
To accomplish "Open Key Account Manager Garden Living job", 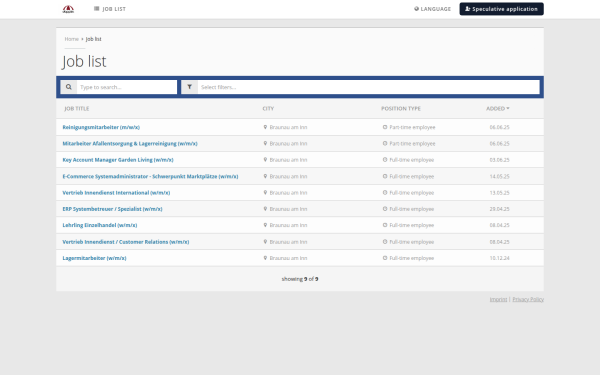I will click(x=118, y=160).
